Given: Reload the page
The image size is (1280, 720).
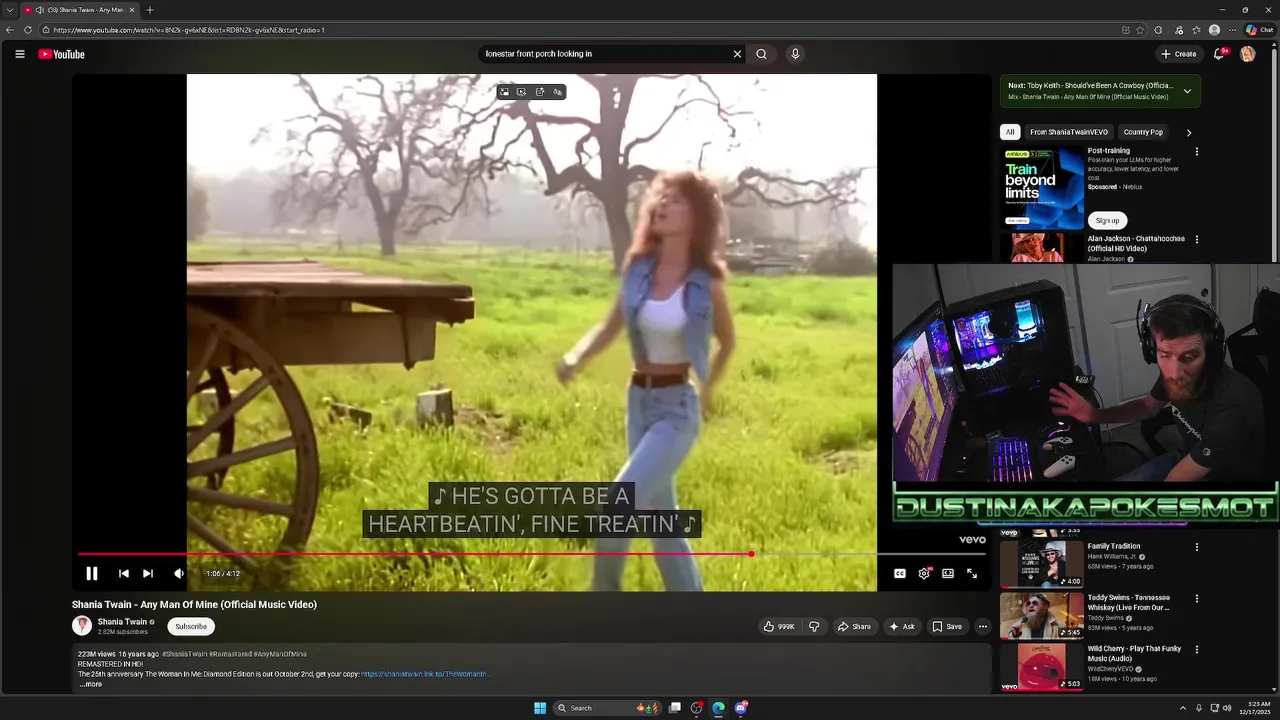Looking at the screenshot, I should [x=28, y=30].
